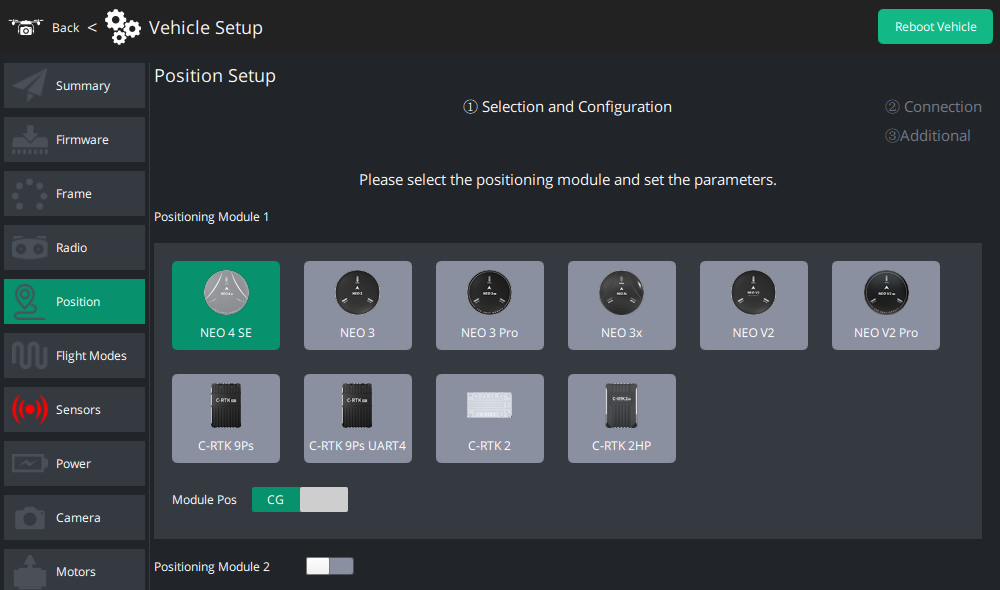This screenshot has height=590, width=1000.
Task: Select the CG module position option
Action: point(275,499)
